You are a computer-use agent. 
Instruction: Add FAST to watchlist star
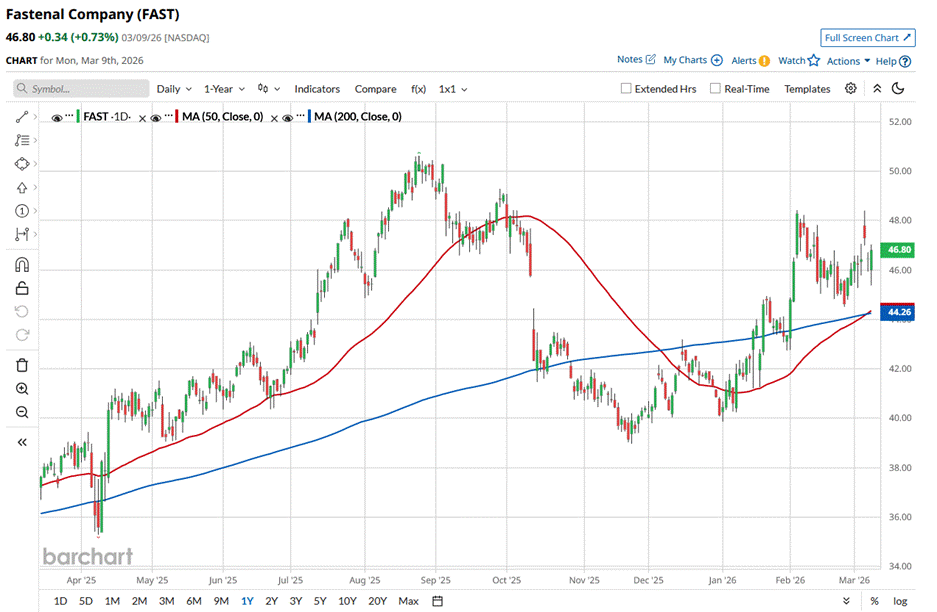tap(813, 60)
